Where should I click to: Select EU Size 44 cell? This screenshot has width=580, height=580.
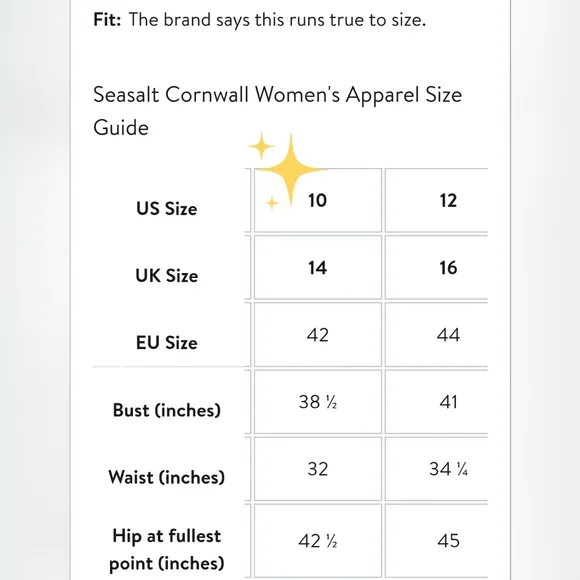(x=436, y=335)
